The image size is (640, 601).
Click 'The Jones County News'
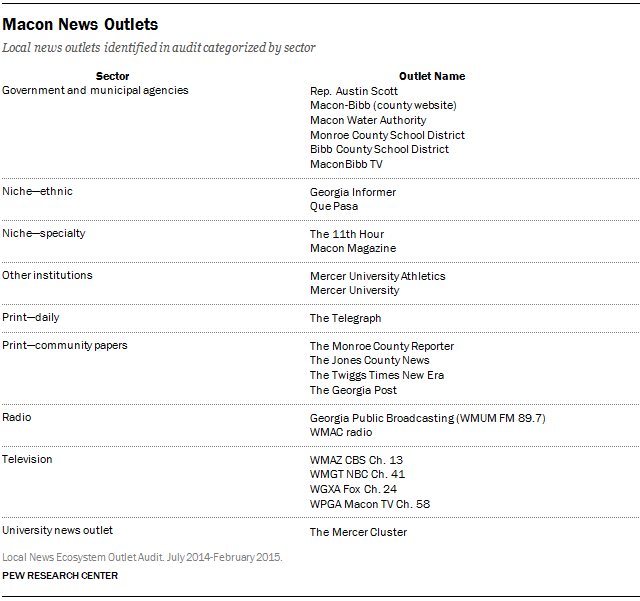click(x=369, y=361)
